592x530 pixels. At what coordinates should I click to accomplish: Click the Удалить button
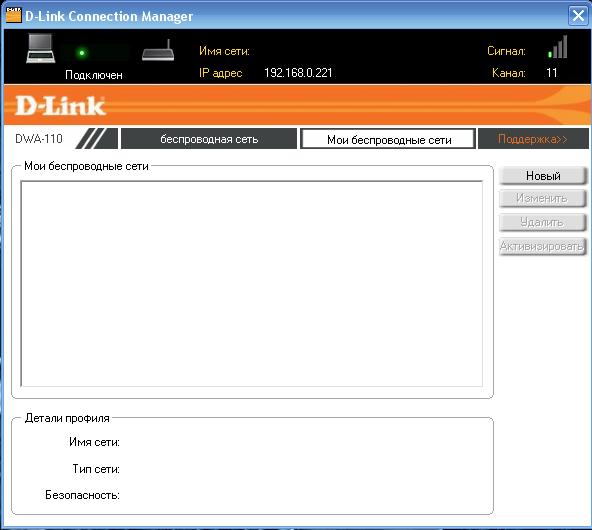[x=543, y=222]
